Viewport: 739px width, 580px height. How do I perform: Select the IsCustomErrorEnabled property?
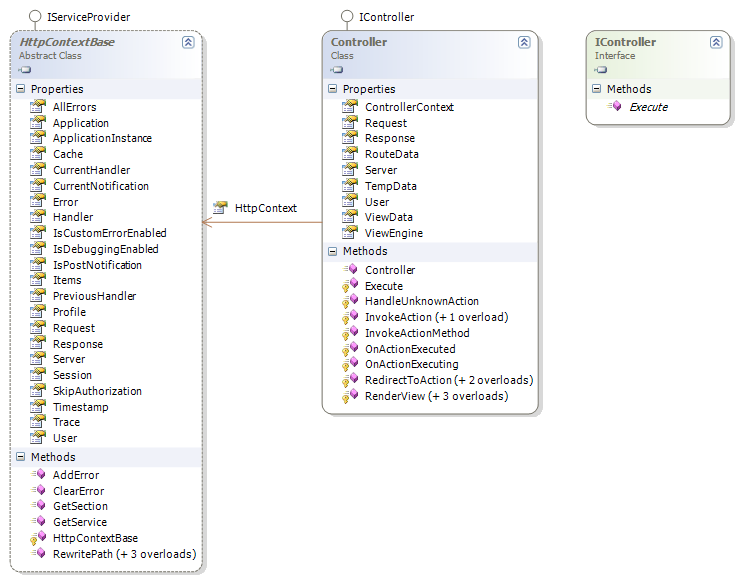110,233
